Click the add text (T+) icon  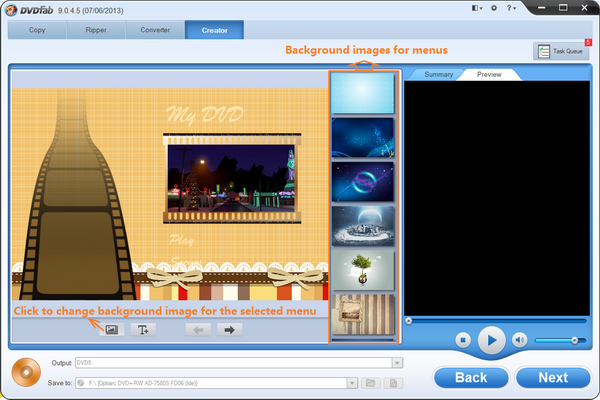click(x=143, y=330)
